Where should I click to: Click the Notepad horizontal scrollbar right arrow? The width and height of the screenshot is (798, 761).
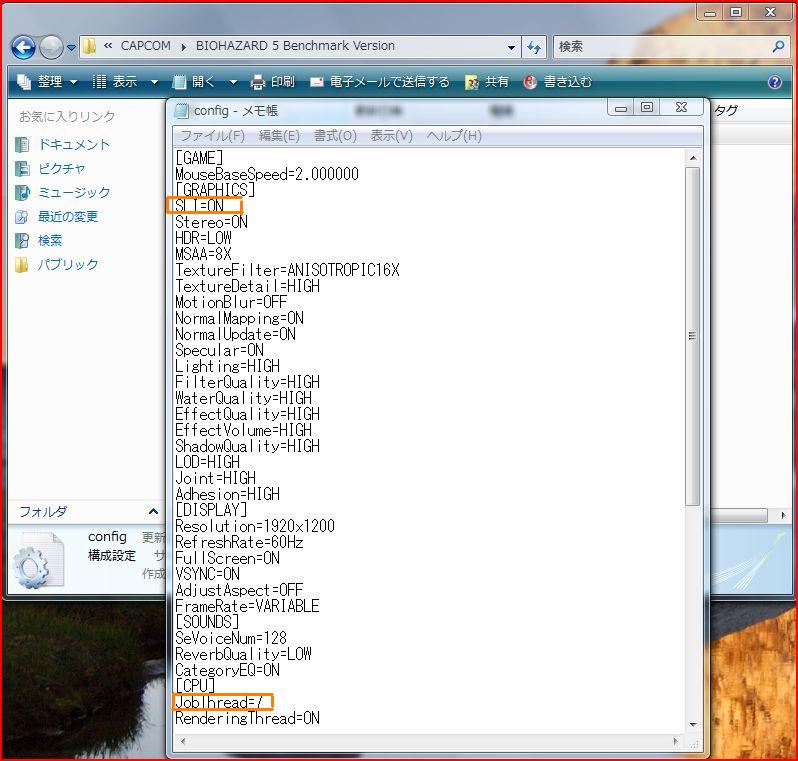[x=676, y=742]
